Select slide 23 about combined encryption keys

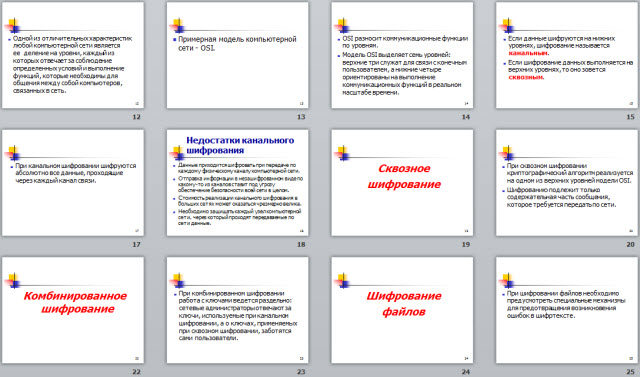point(238,310)
